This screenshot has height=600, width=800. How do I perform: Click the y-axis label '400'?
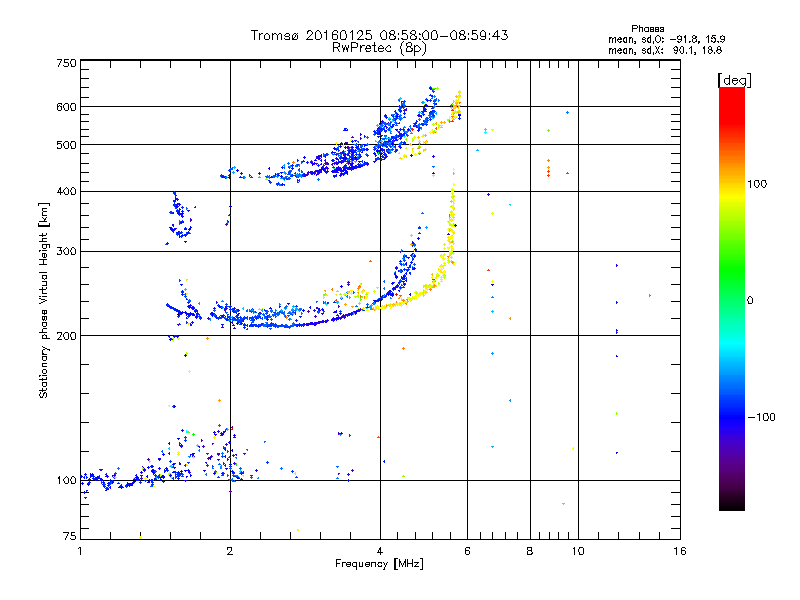tap(66, 192)
